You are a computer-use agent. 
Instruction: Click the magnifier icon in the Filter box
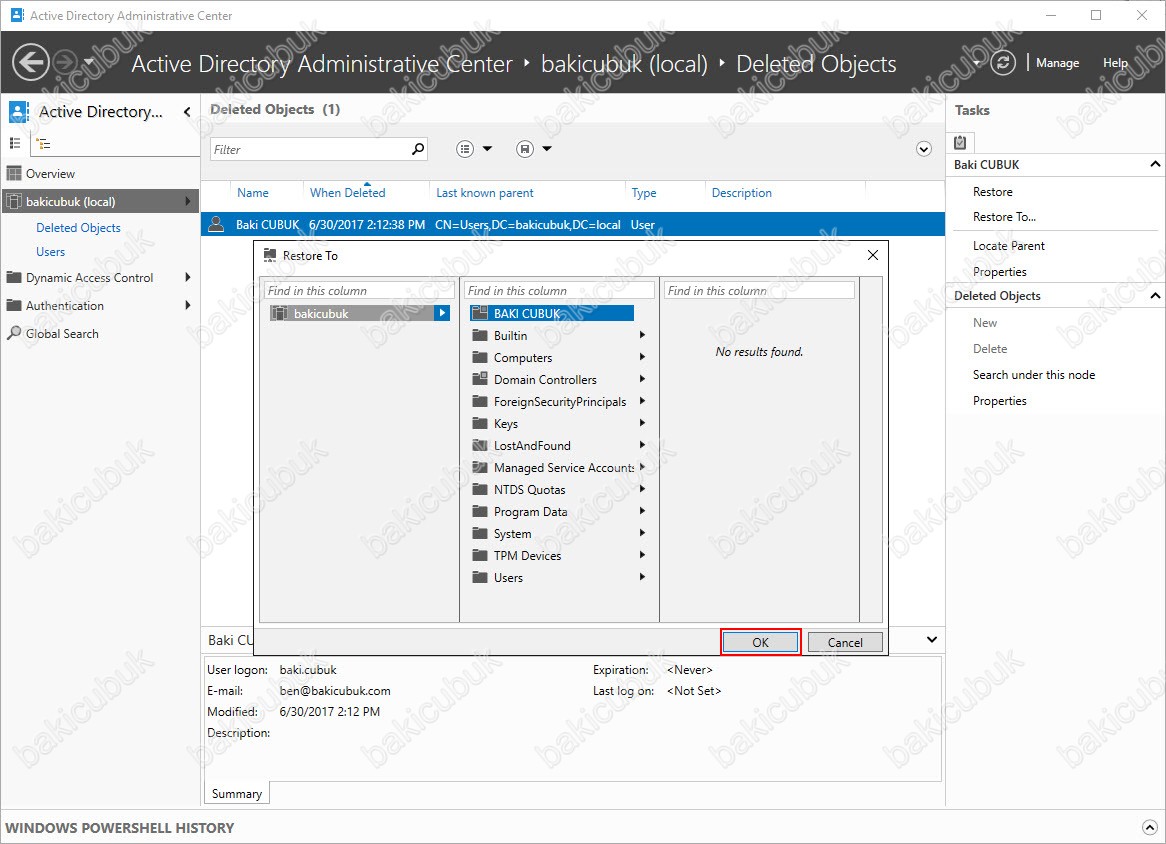pyautogui.click(x=418, y=149)
